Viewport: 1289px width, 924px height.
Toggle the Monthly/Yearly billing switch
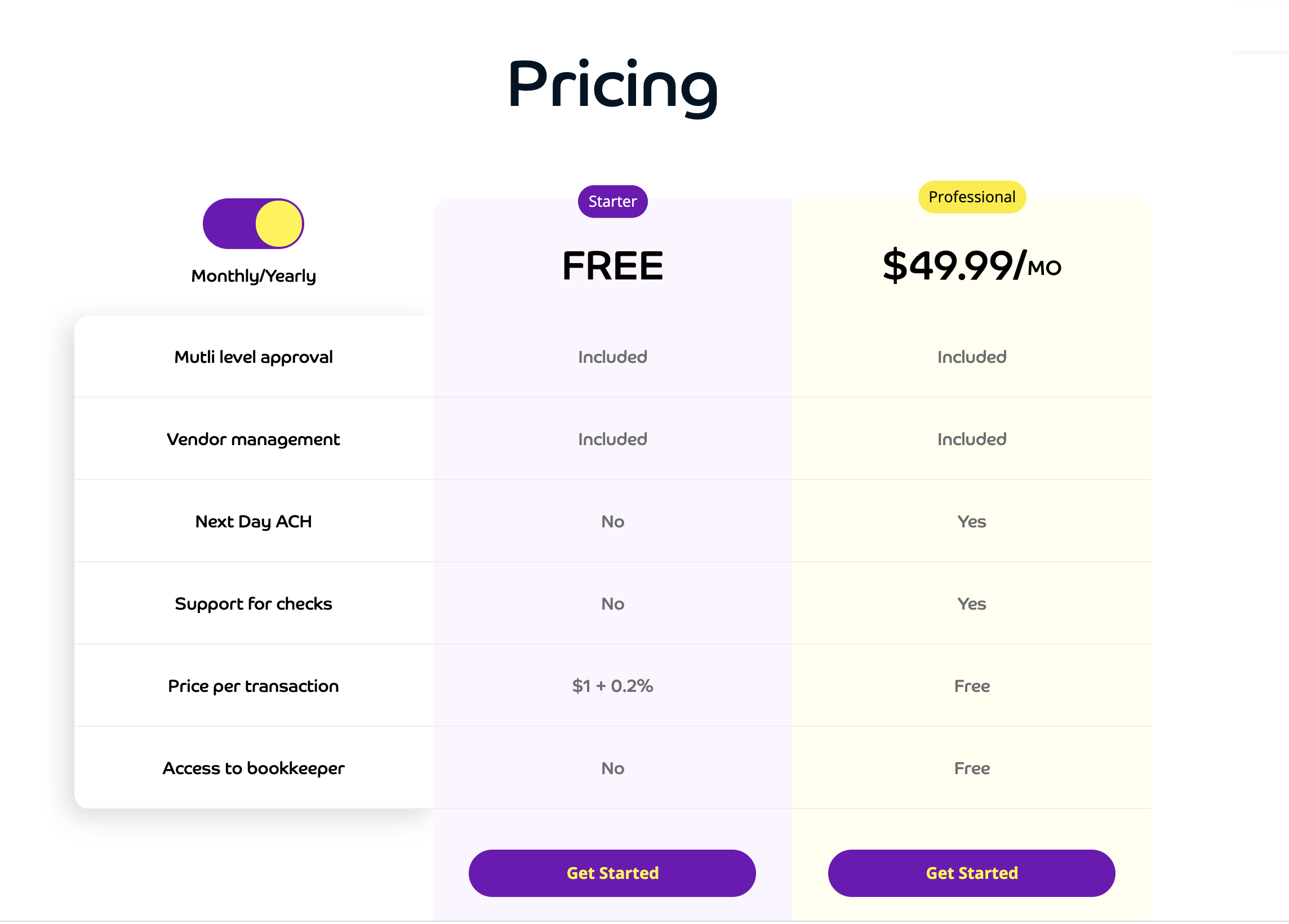tap(253, 223)
